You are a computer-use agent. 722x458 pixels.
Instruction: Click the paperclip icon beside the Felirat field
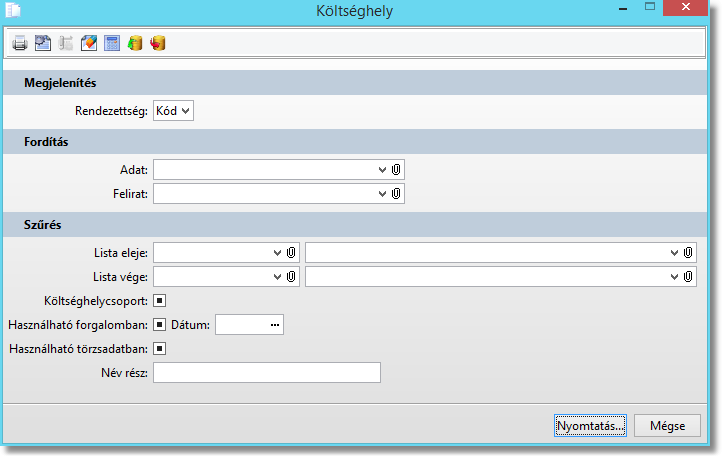396,194
